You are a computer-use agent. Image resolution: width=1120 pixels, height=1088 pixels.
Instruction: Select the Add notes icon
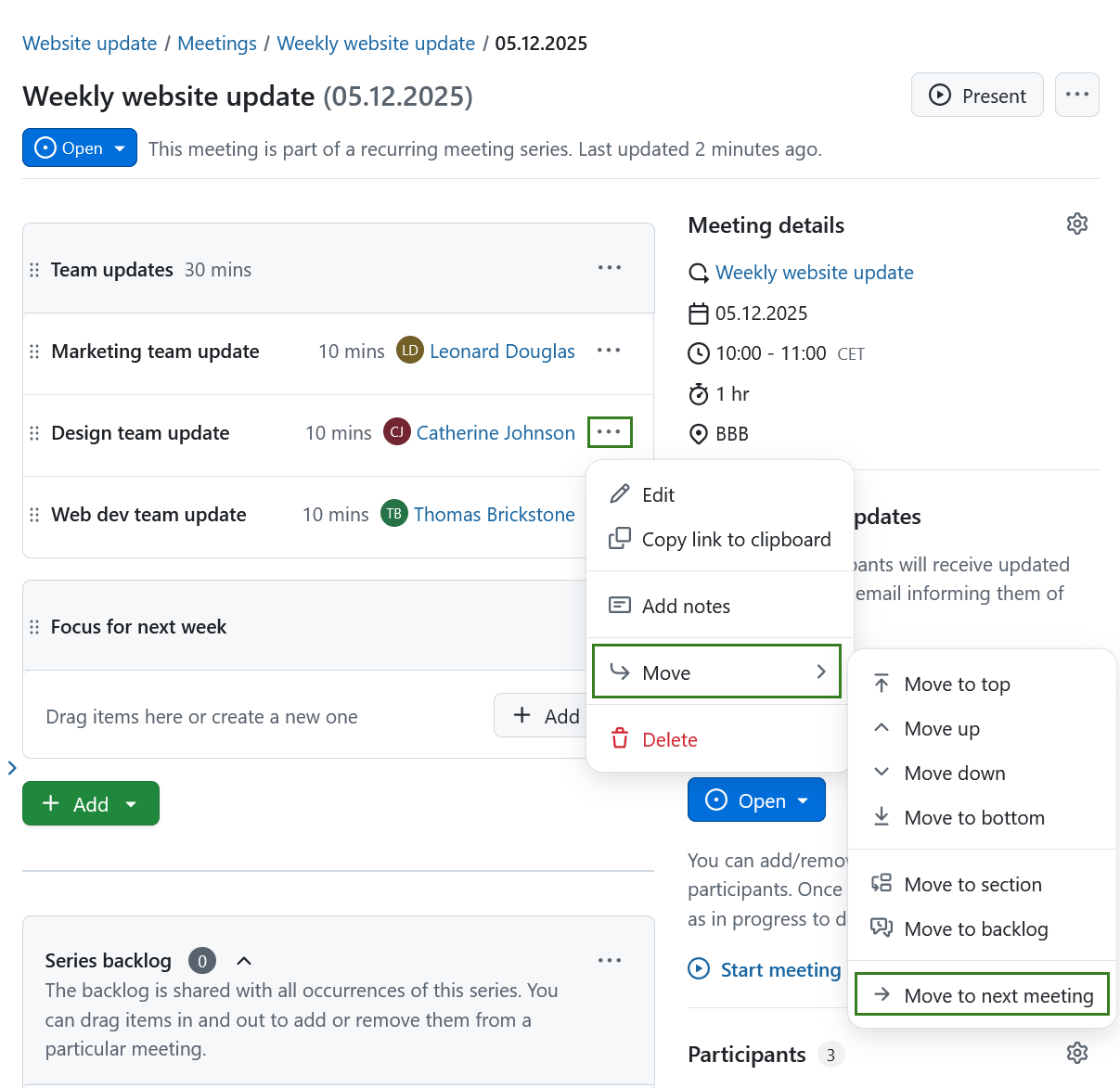(x=619, y=605)
